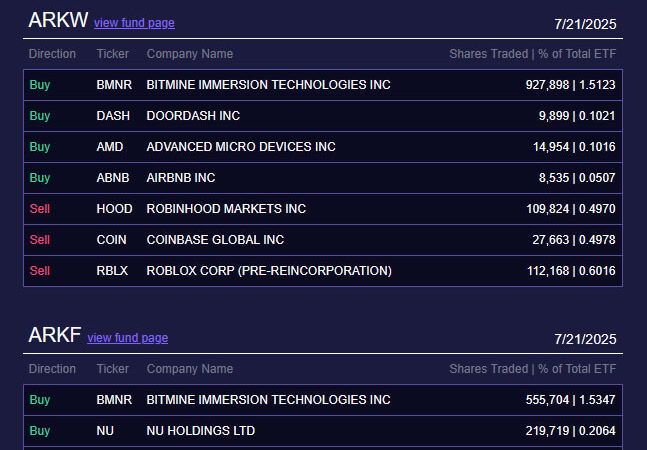Click the Sell label in HOOD row

tap(40, 209)
